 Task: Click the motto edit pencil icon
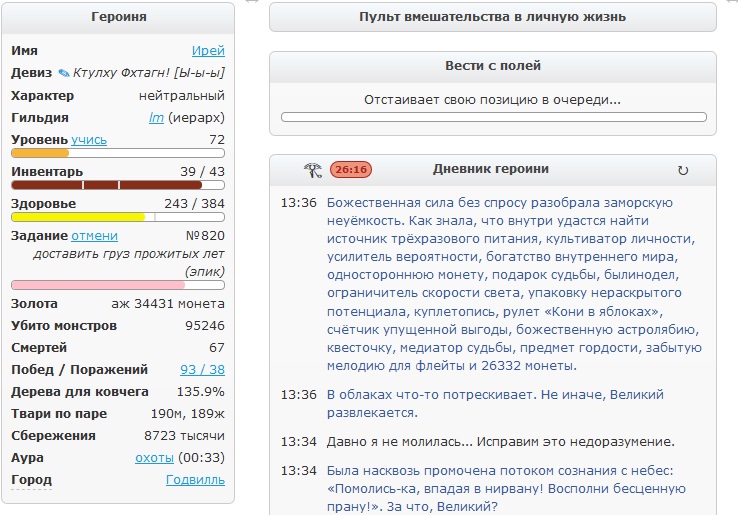(64, 73)
